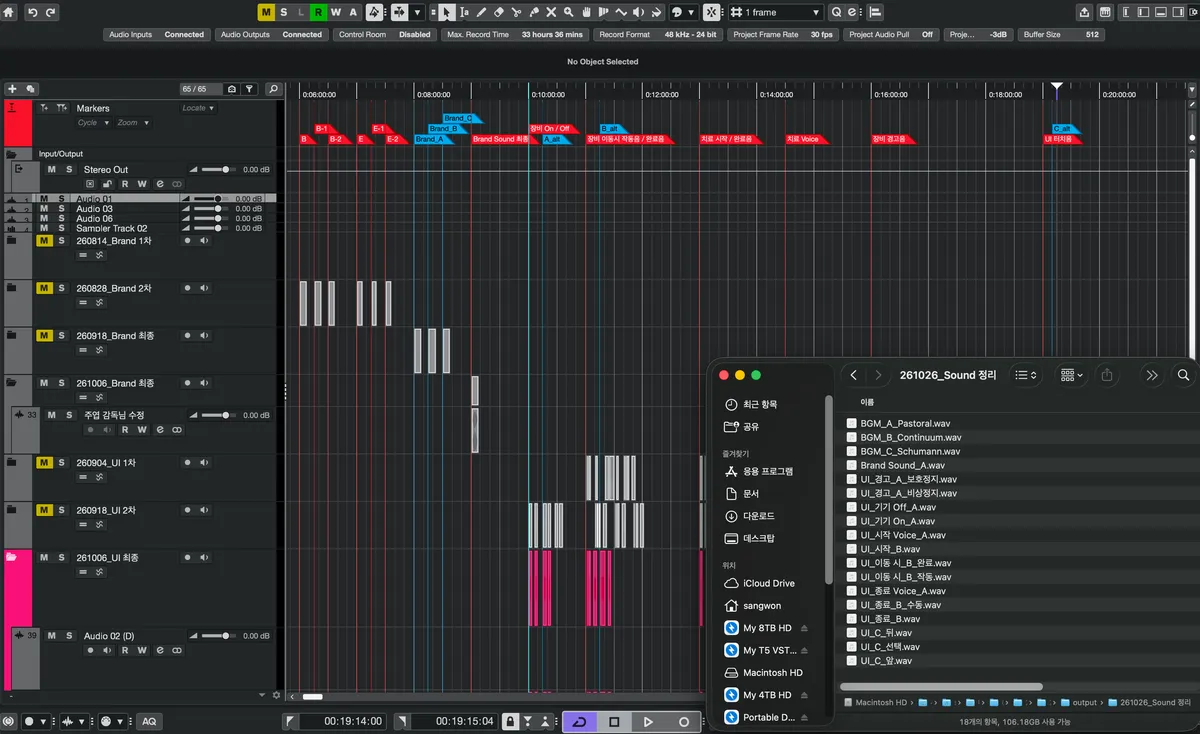1200x734 pixels.
Task: Click the Stop transport button
Action: [614, 721]
